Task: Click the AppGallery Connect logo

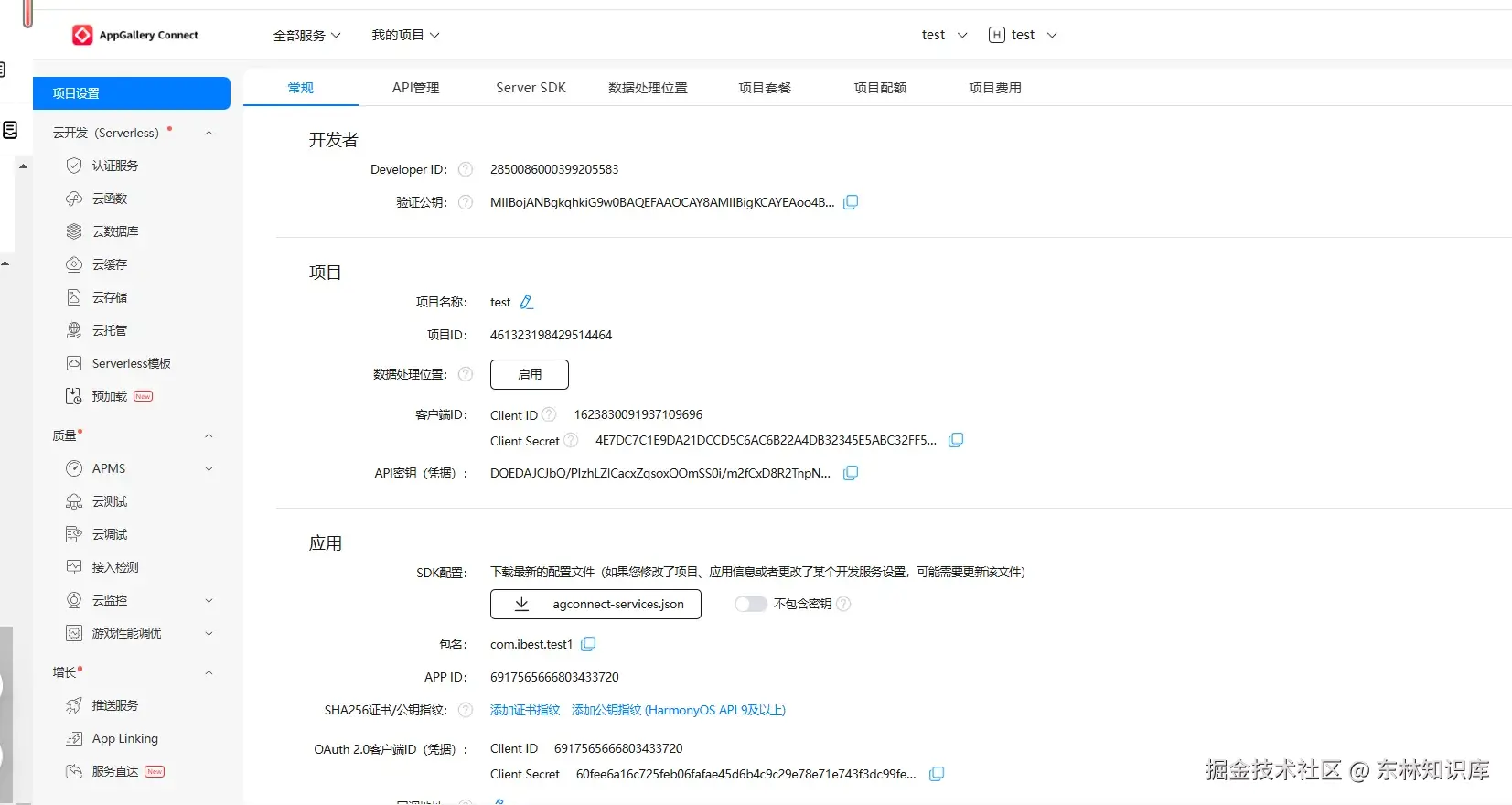Action: pos(135,35)
